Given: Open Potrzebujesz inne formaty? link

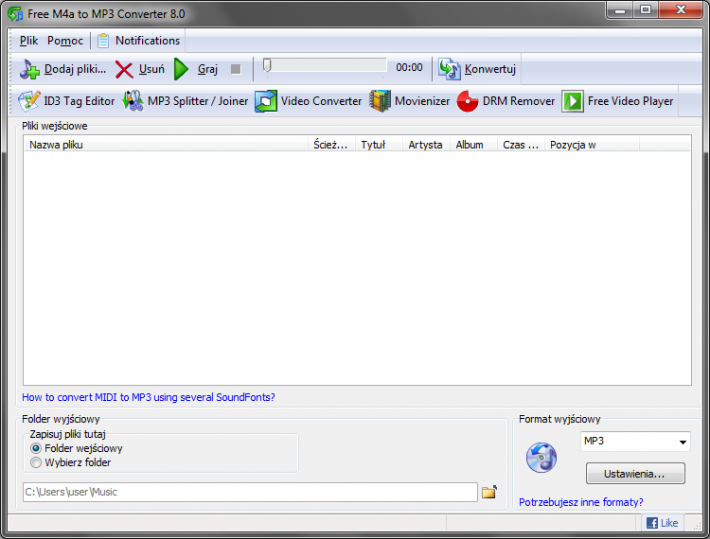Looking at the screenshot, I should pyautogui.click(x=581, y=502).
